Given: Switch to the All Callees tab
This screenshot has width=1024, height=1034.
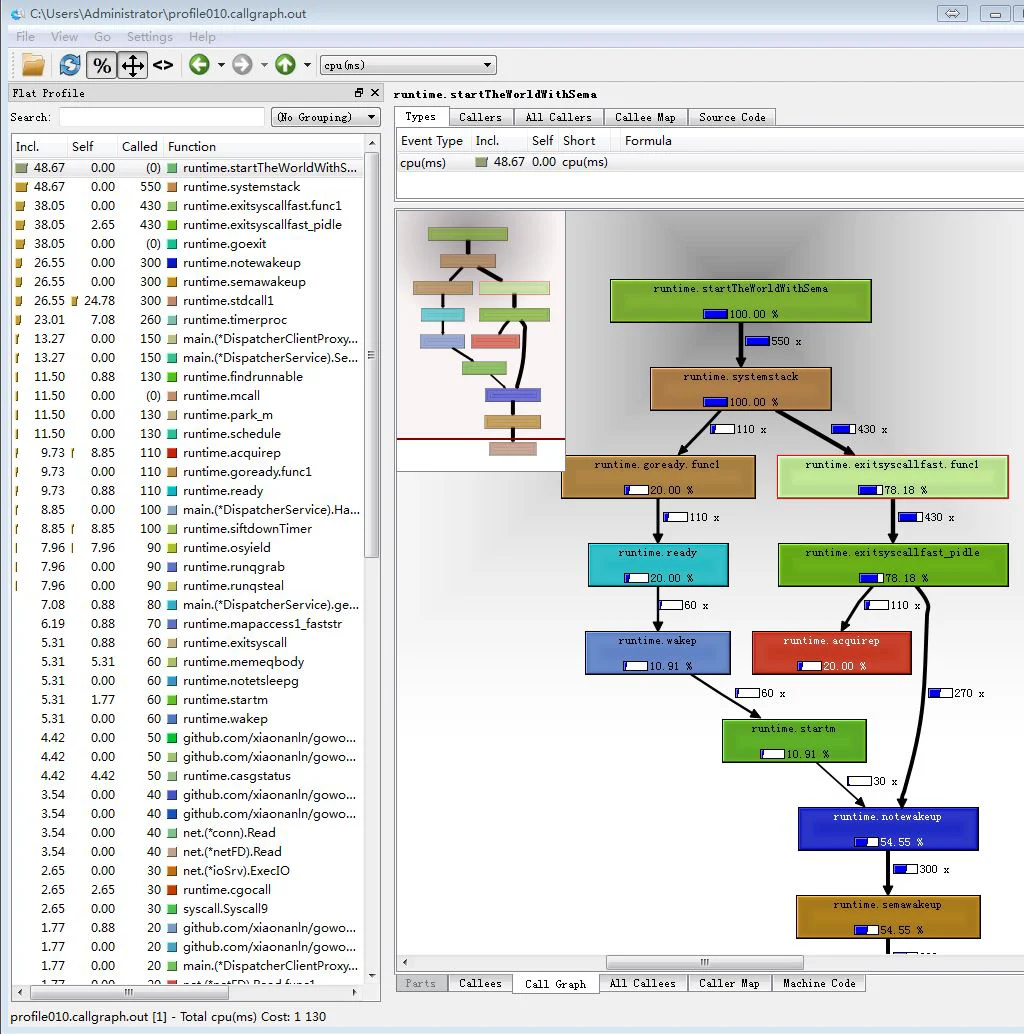Looking at the screenshot, I should point(642,983).
